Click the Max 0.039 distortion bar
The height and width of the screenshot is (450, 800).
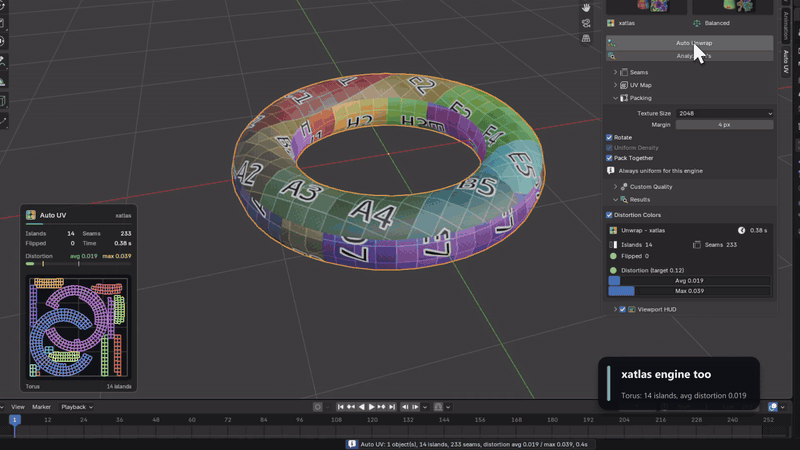[x=689, y=291]
